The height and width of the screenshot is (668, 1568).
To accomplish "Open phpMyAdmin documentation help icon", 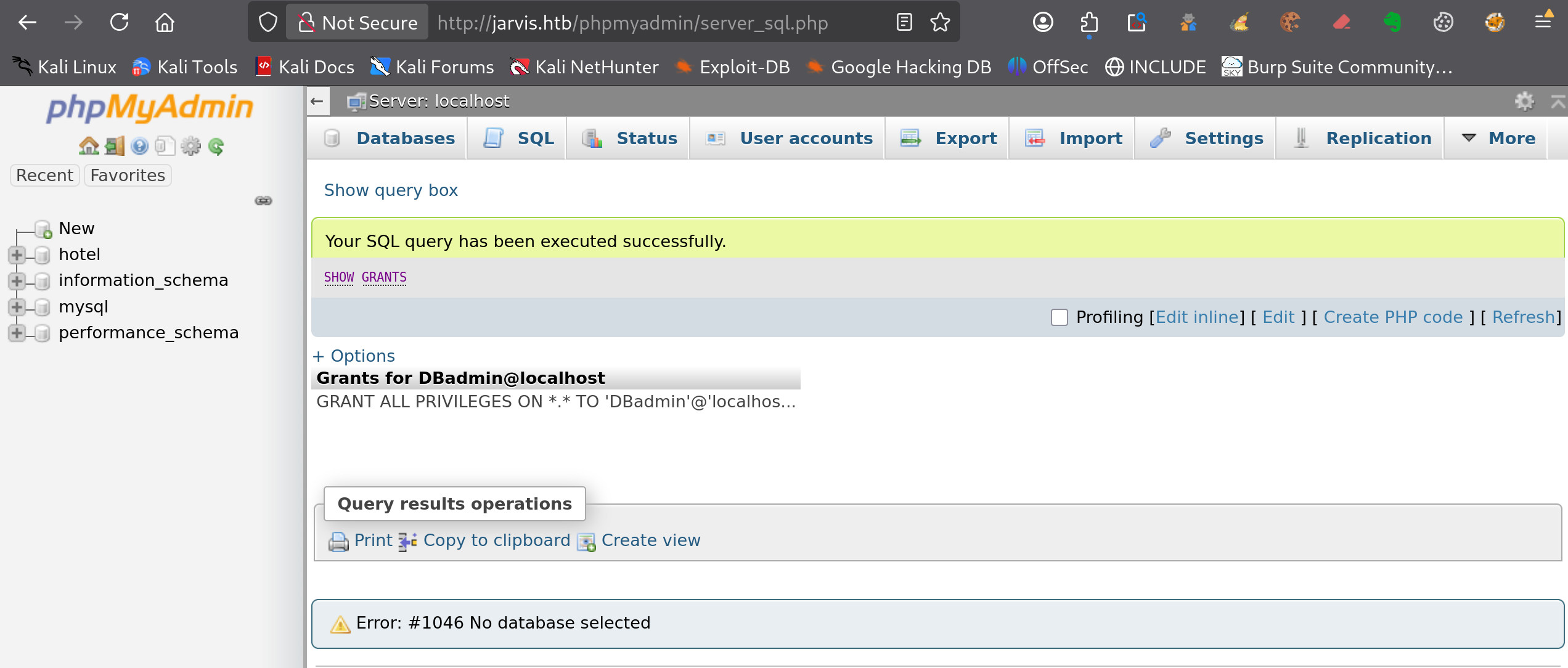I will (x=140, y=146).
